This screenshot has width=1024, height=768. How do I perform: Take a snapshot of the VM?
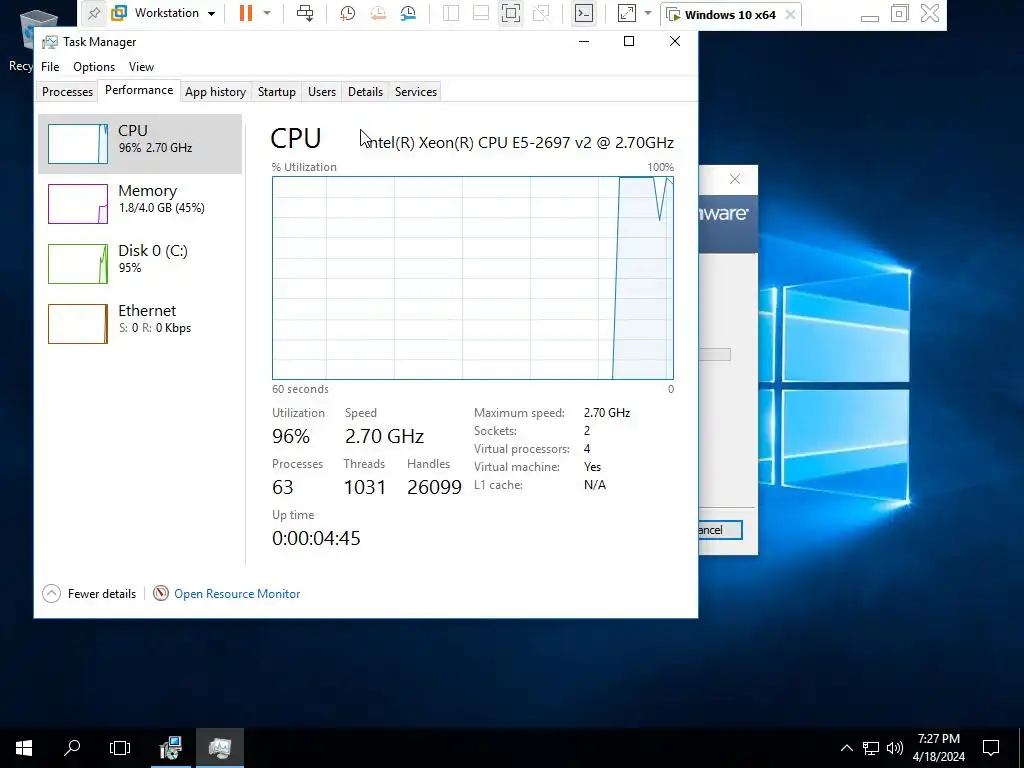pyautogui.click(x=347, y=13)
